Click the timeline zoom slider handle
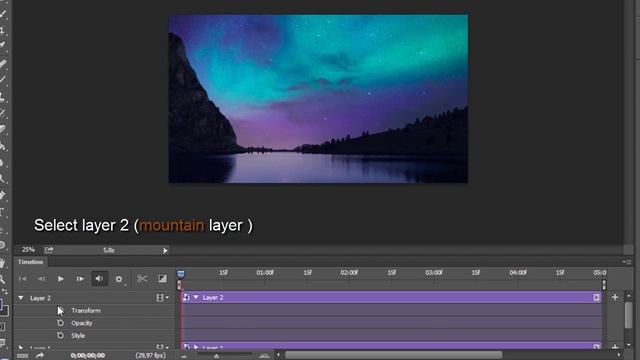This screenshot has width=640, height=360. (x=216, y=356)
